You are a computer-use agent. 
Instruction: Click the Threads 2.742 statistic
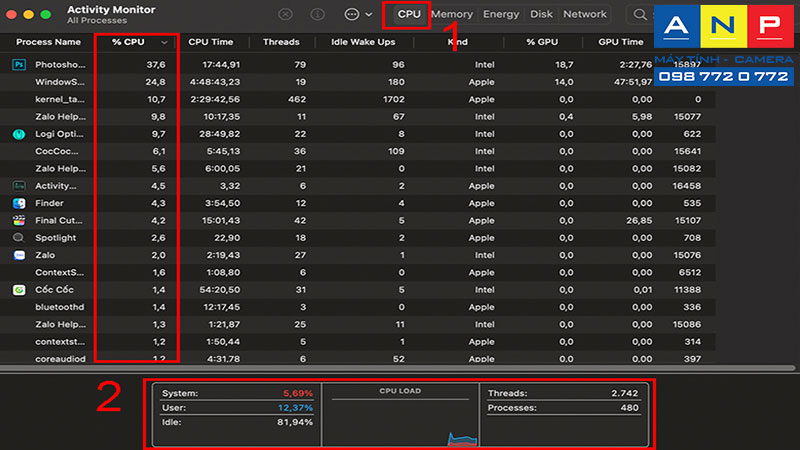pos(563,393)
